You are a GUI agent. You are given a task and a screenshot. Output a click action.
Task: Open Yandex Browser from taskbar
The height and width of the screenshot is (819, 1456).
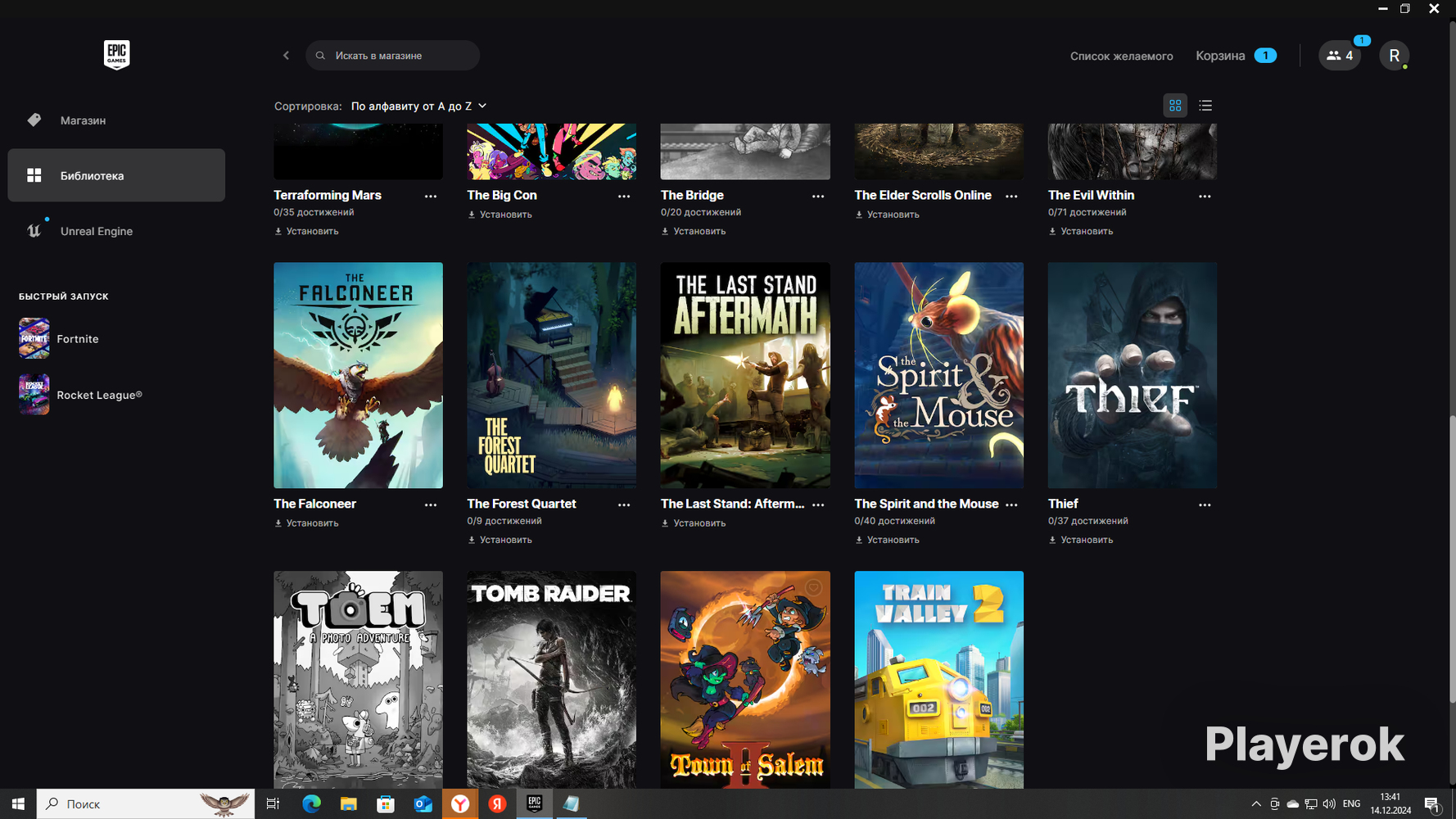tap(460, 804)
